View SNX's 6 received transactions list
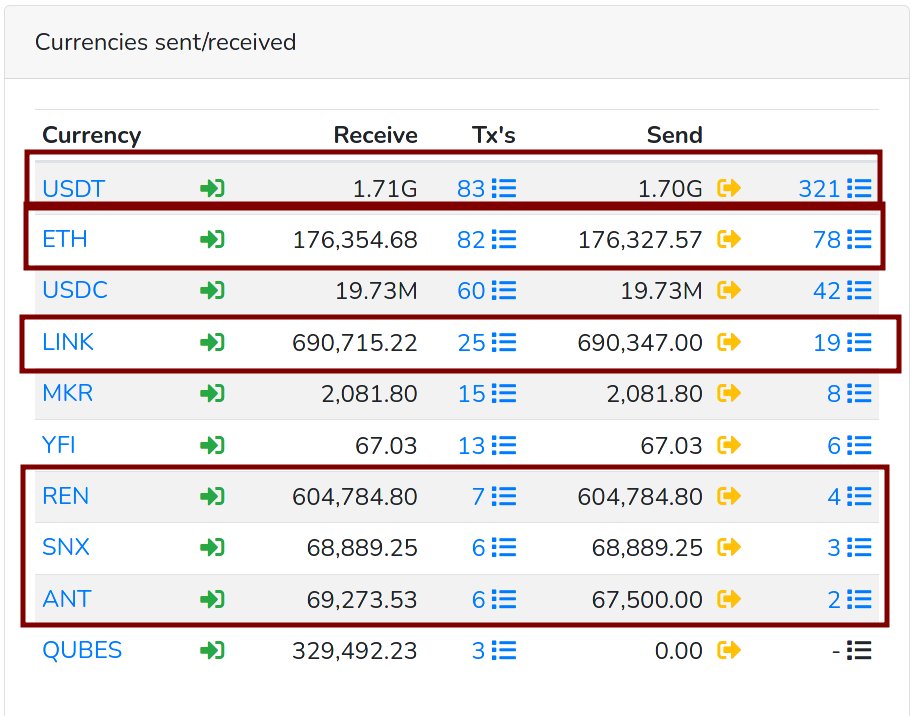Screen dimensions: 914x716 tap(494, 547)
